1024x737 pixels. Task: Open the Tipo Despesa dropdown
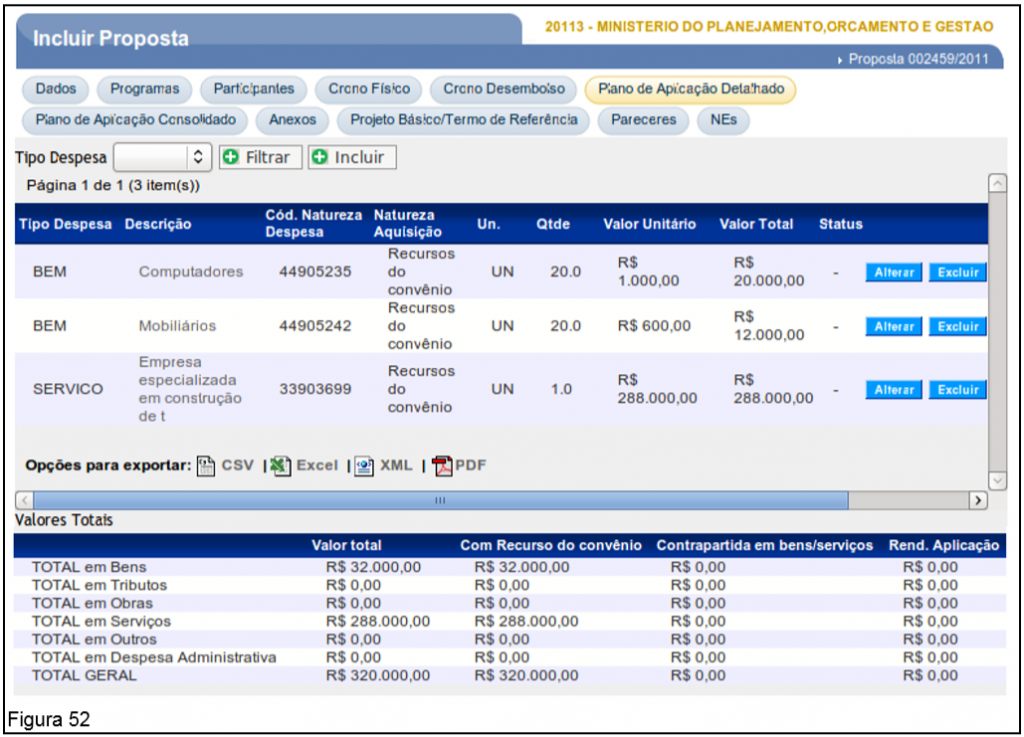point(161,157)
